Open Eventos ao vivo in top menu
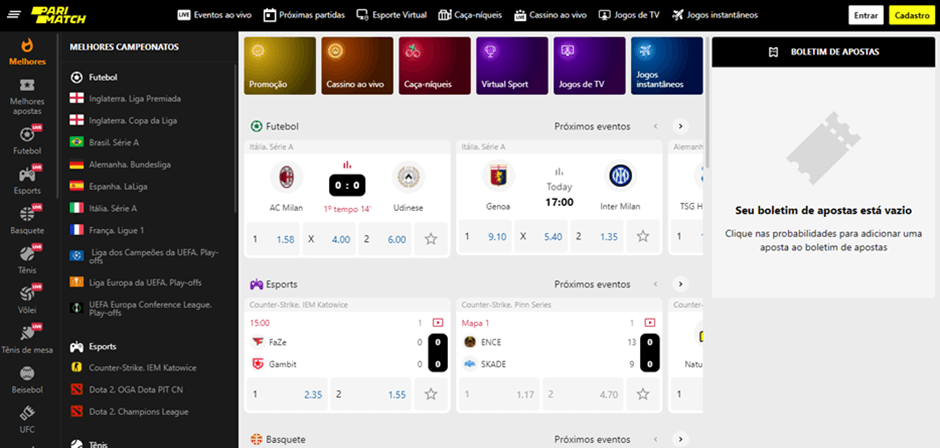Viewport: 940px width, 448px height. point(214,15)
